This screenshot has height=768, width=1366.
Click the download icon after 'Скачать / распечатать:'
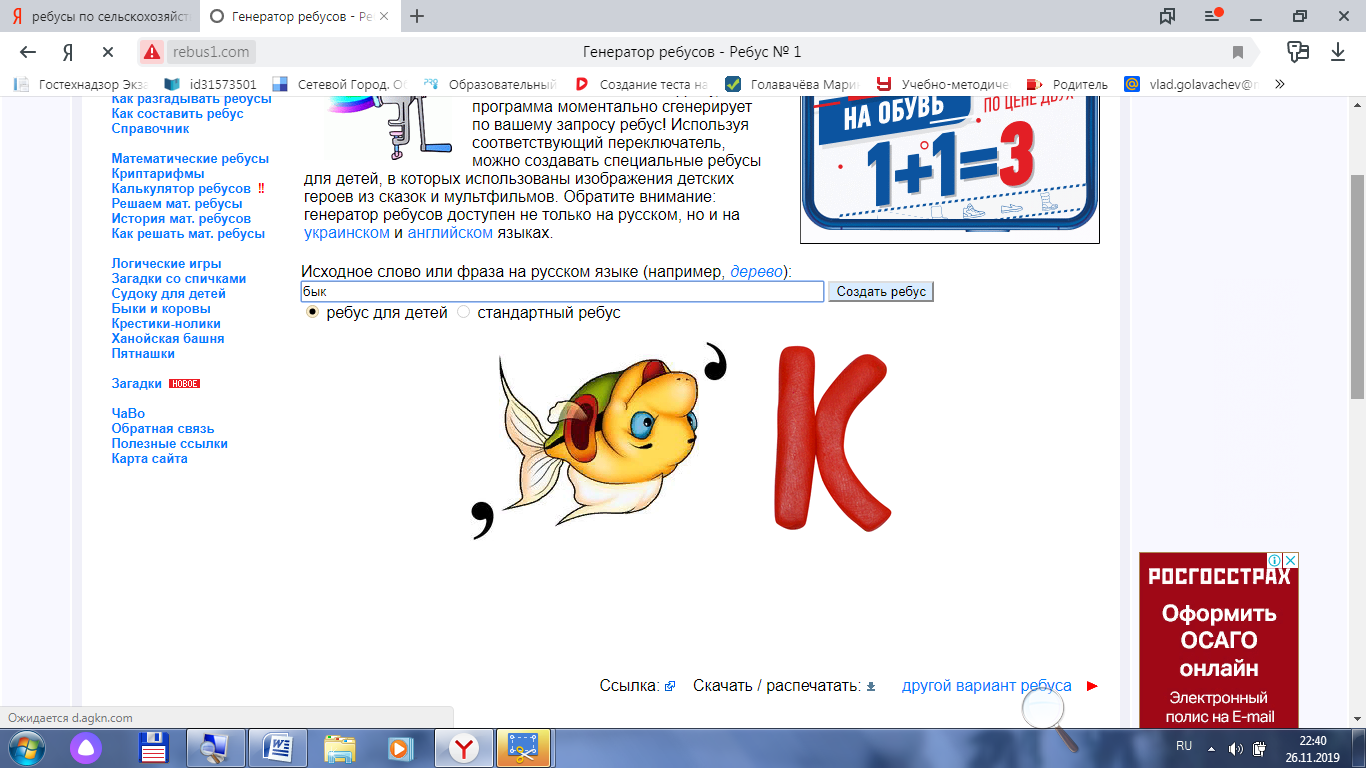coord(871,686)
